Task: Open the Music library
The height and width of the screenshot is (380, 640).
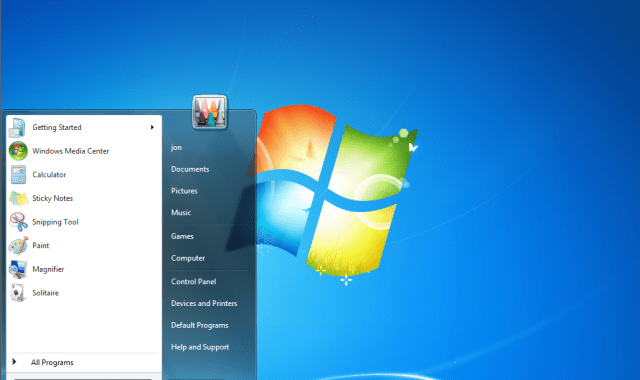Action: (181, 212)
